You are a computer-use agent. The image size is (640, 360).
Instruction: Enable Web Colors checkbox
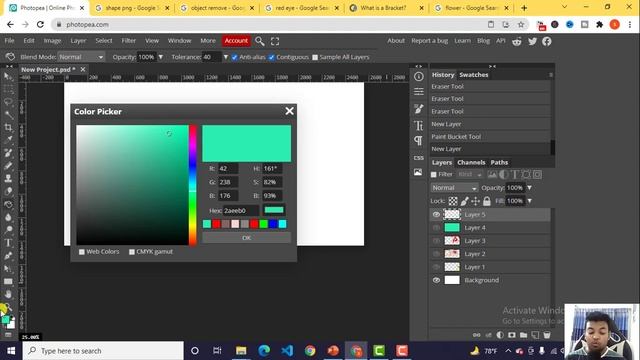click(82, 252)
